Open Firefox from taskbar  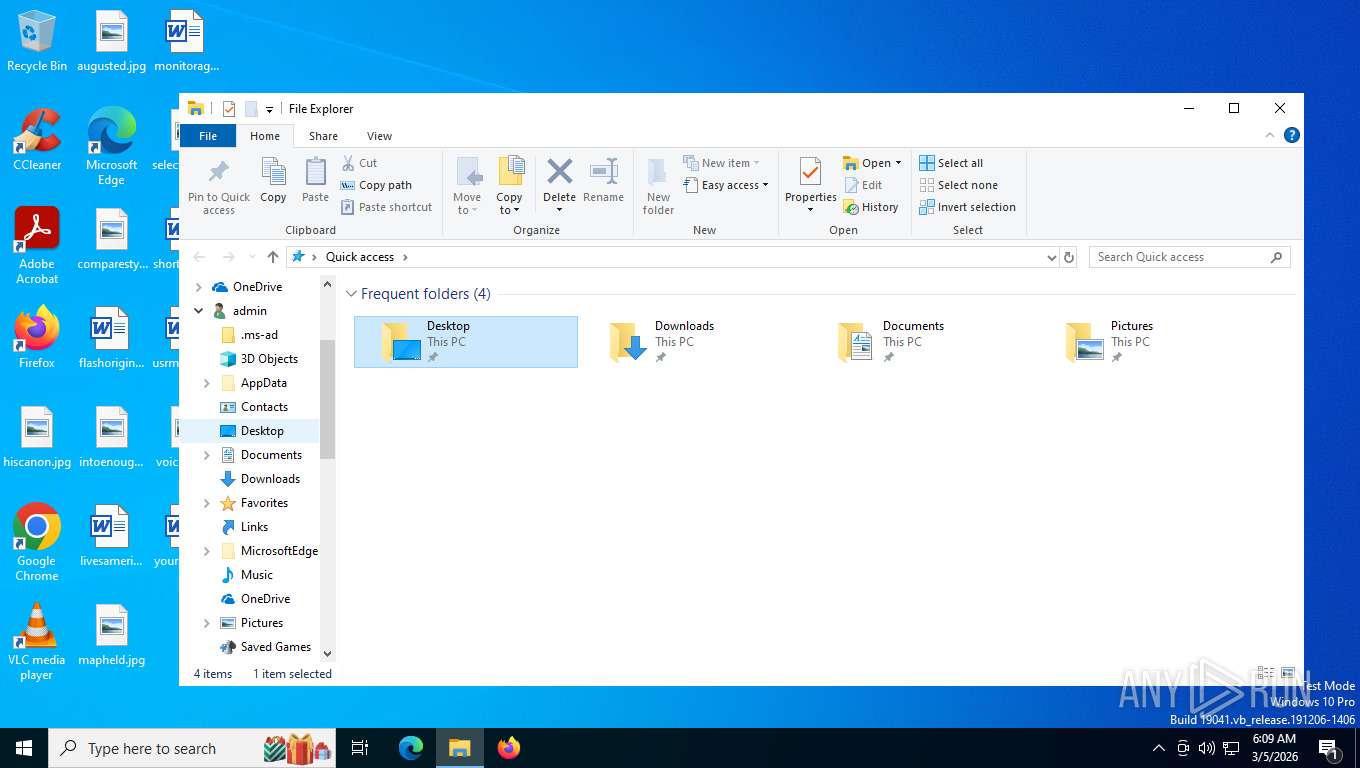tap(509, 748)
